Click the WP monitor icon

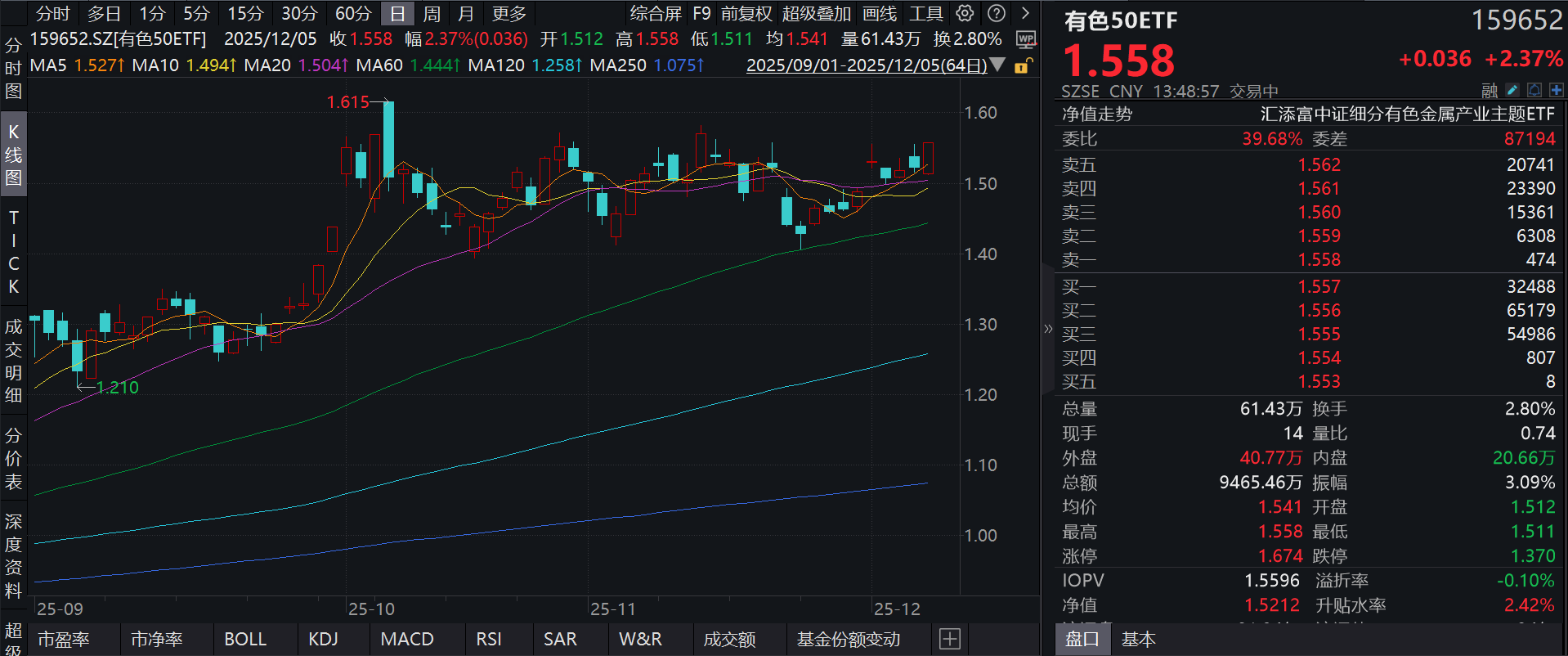(1025, 39)
